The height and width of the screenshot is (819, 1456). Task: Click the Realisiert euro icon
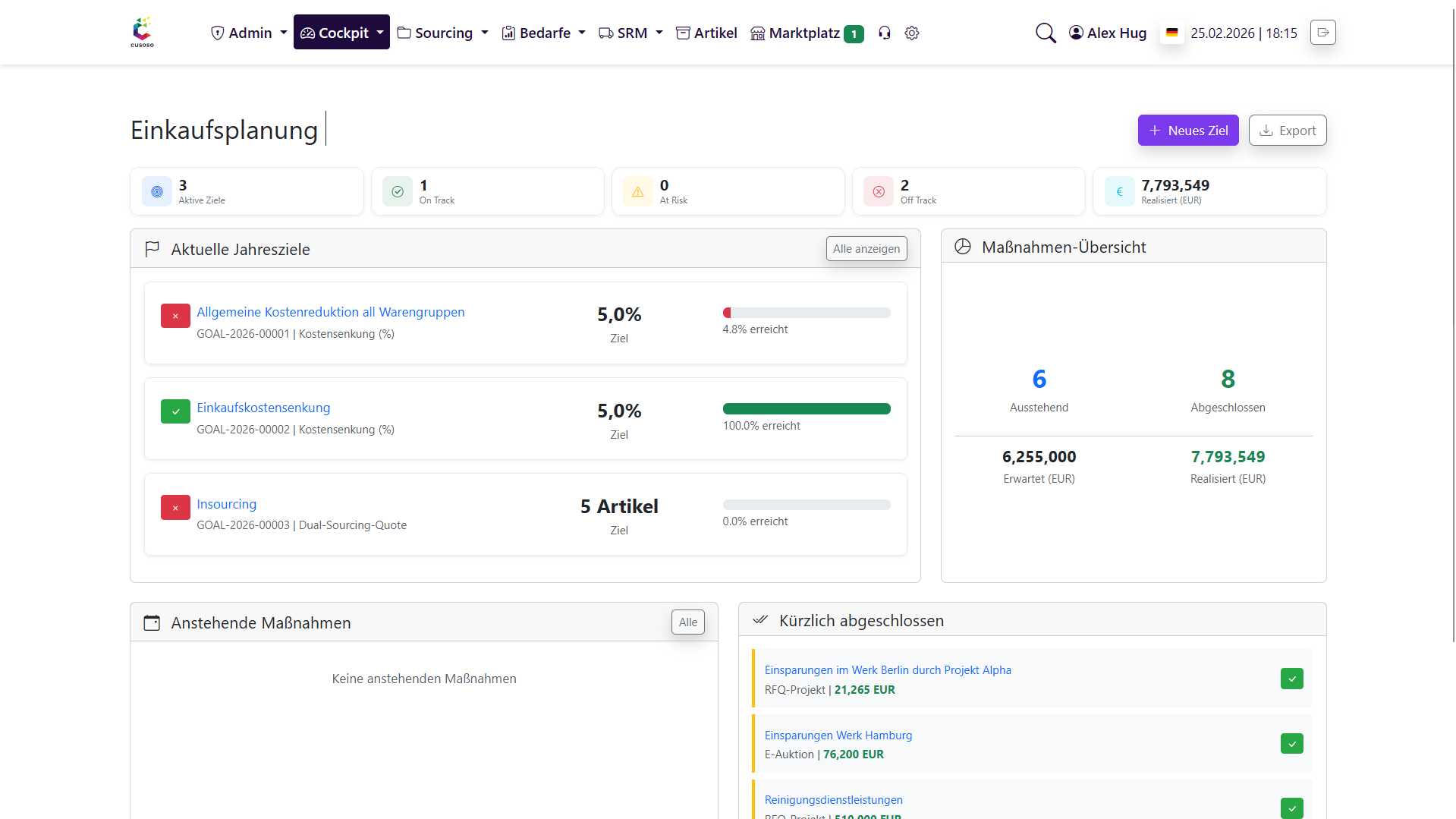tap(1119, 191)
